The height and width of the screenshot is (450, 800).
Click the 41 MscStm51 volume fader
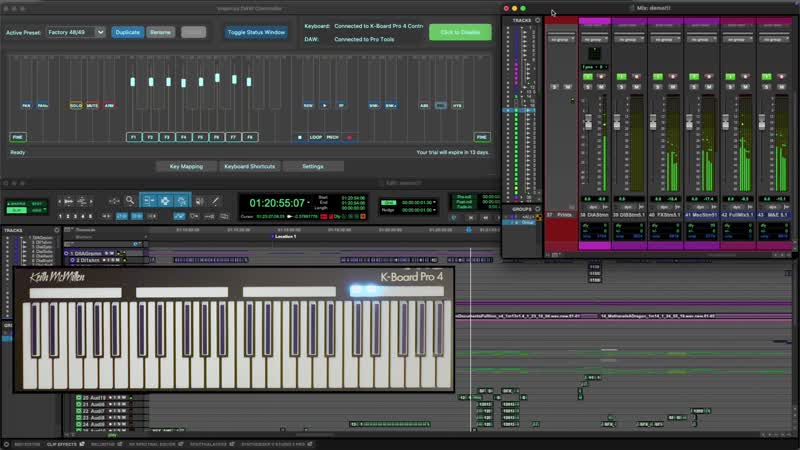pos(689,122)
